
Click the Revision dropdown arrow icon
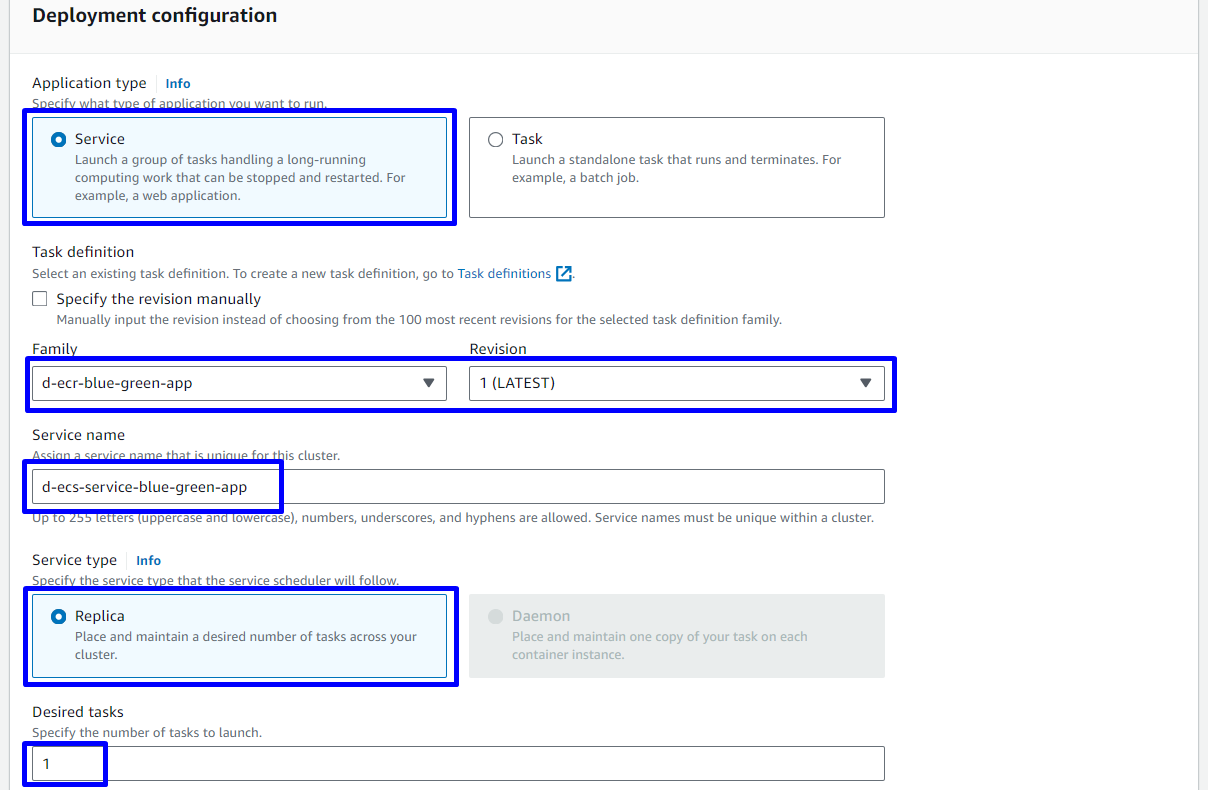pos(866,383)
